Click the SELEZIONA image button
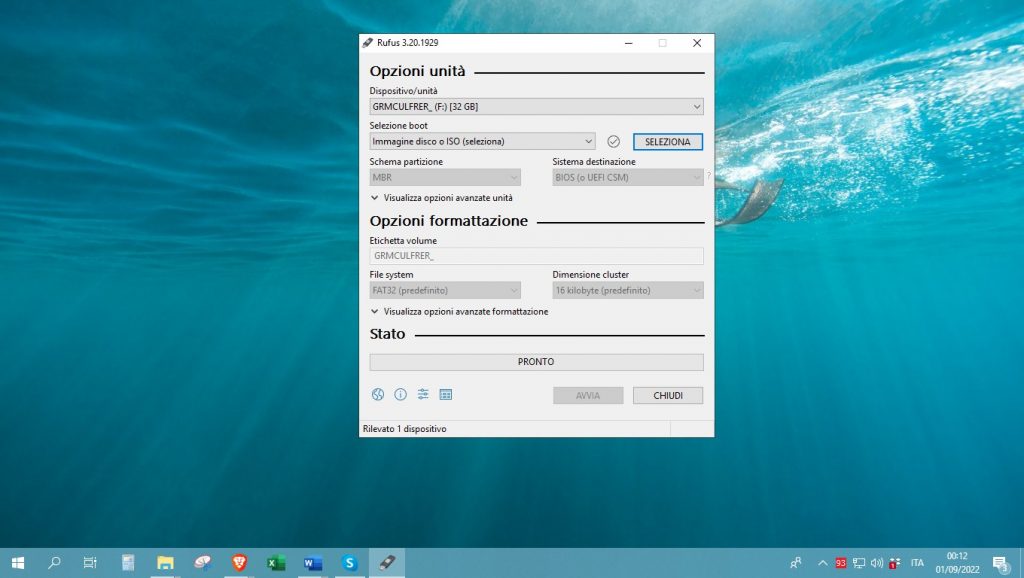 click(667, 141)
